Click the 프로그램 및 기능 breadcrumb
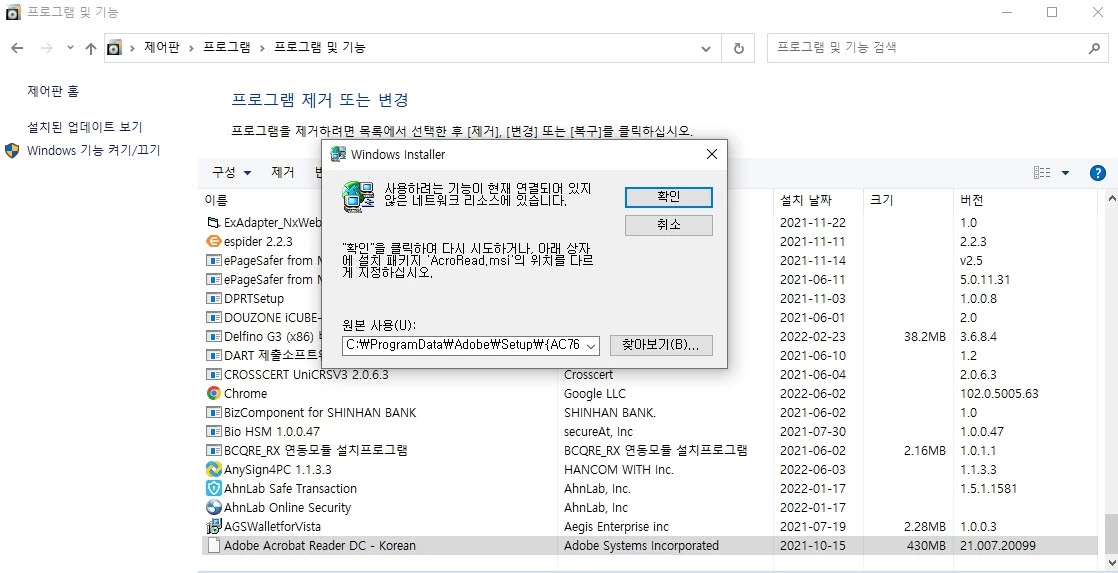1118x573 pixels. pos(319,48)
